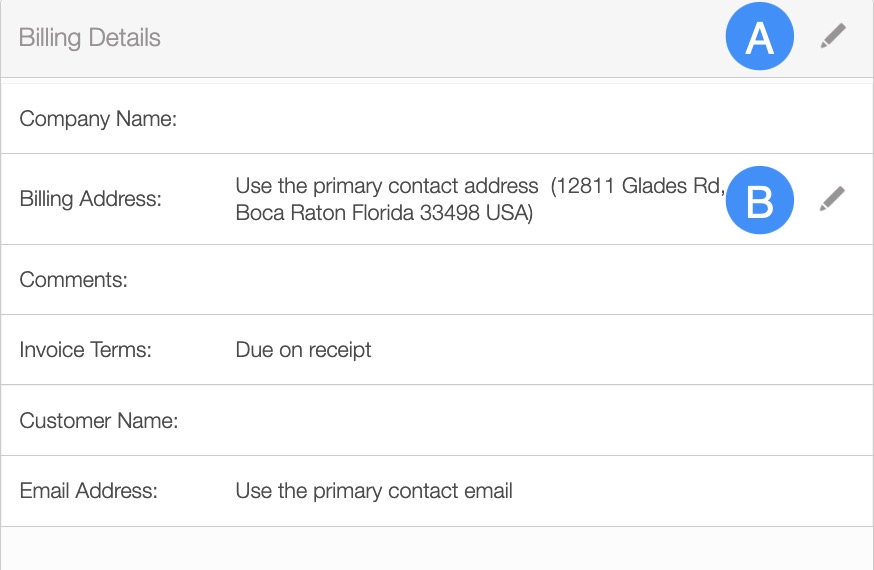Click the empty Company Name value area
The height and width of the screenshot is (570, 874).
[500, 119]
